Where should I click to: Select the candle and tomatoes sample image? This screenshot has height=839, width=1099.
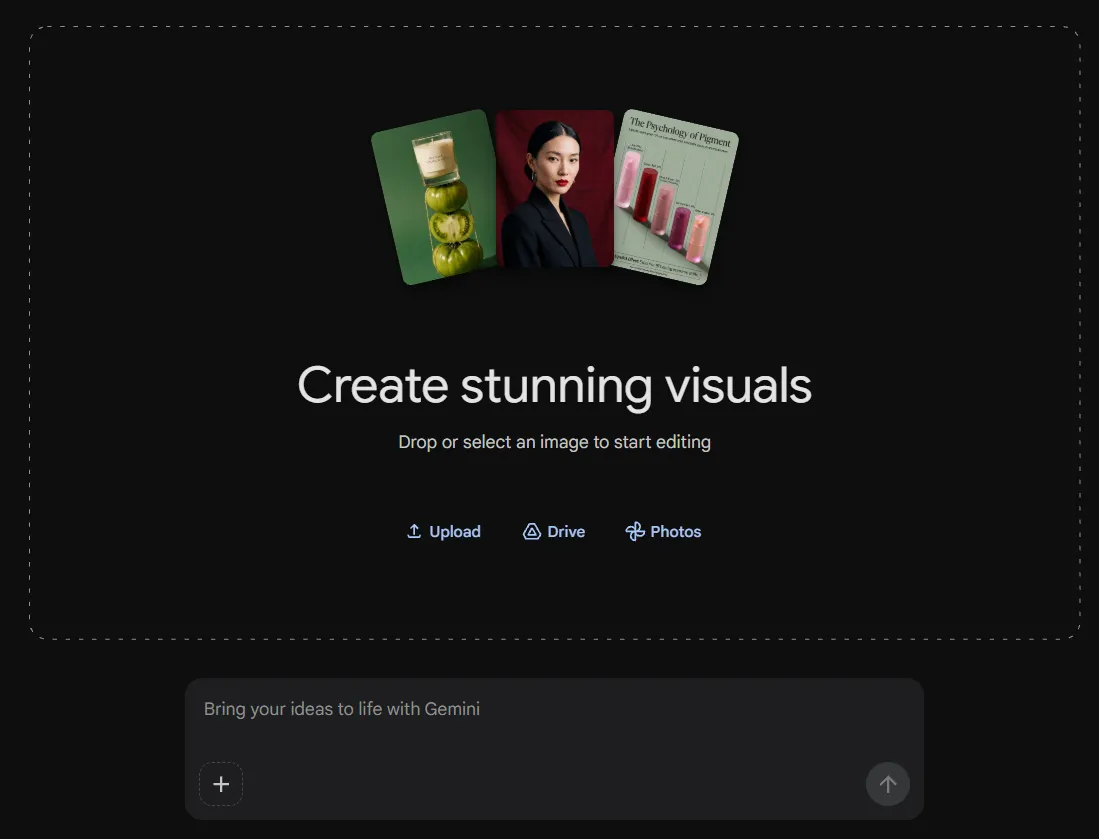pyautogui.click(x=435, y=197)
